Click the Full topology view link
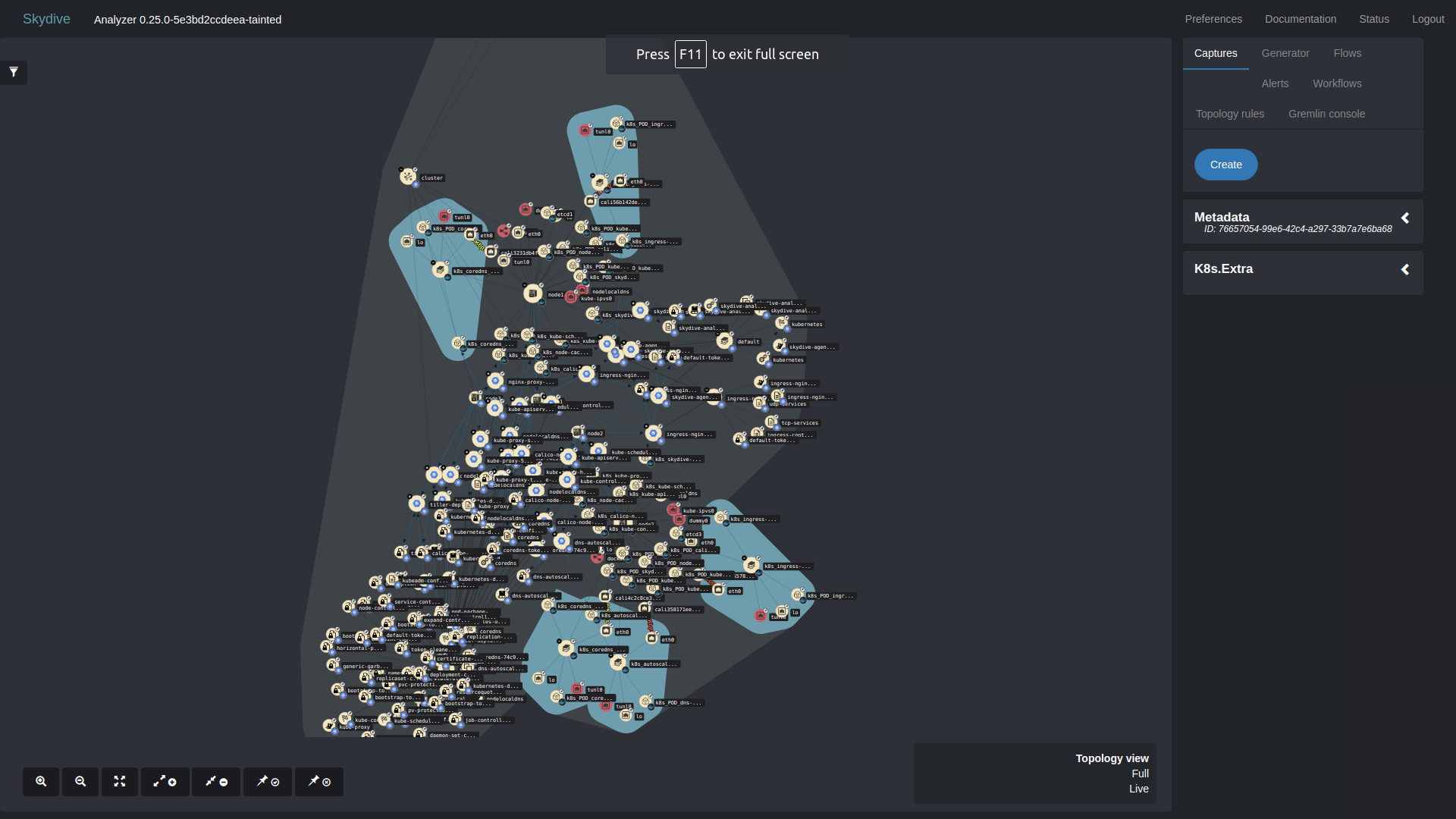Image resolution: width=1456 pixels, height=819 pixels. tap(1139, 773)
